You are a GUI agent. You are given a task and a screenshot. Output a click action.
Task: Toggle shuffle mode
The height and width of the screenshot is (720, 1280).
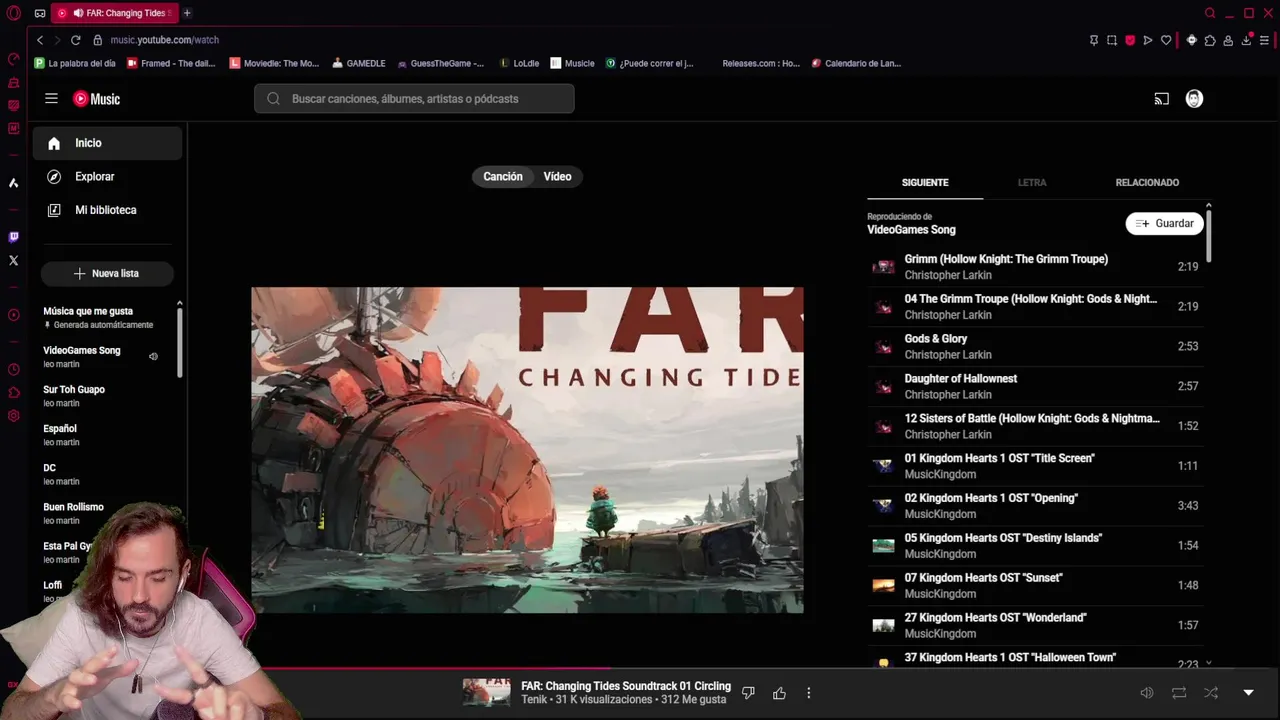tap(1211, 692)
